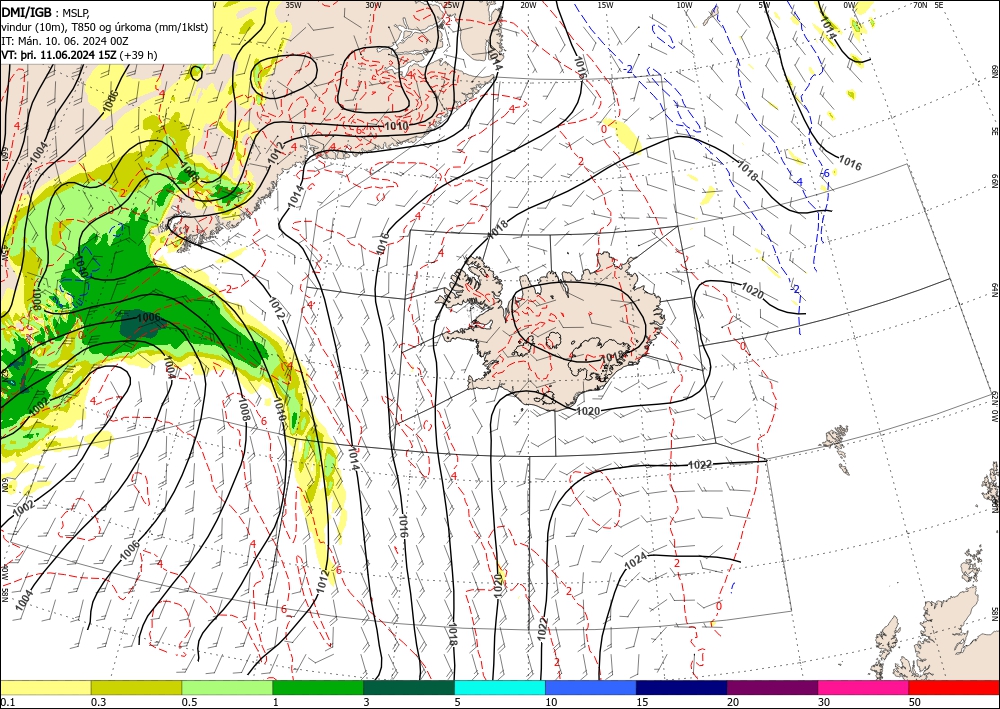The image size is (1000, 709).
Task: Click the '25W' longitude label
Action: point(451,5)
